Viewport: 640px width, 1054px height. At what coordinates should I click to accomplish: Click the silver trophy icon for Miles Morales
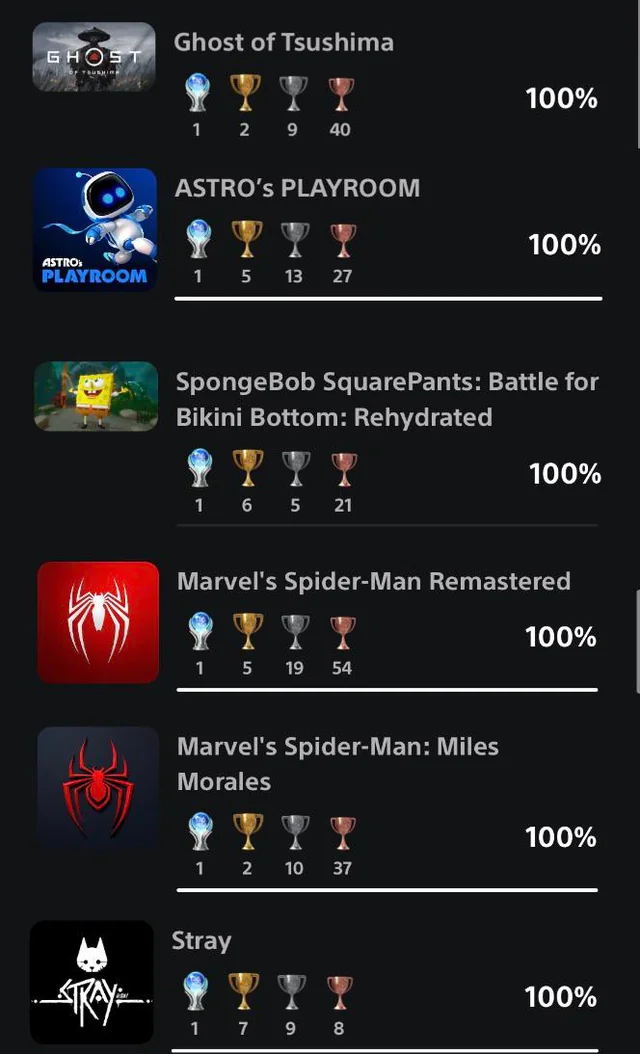294,832
